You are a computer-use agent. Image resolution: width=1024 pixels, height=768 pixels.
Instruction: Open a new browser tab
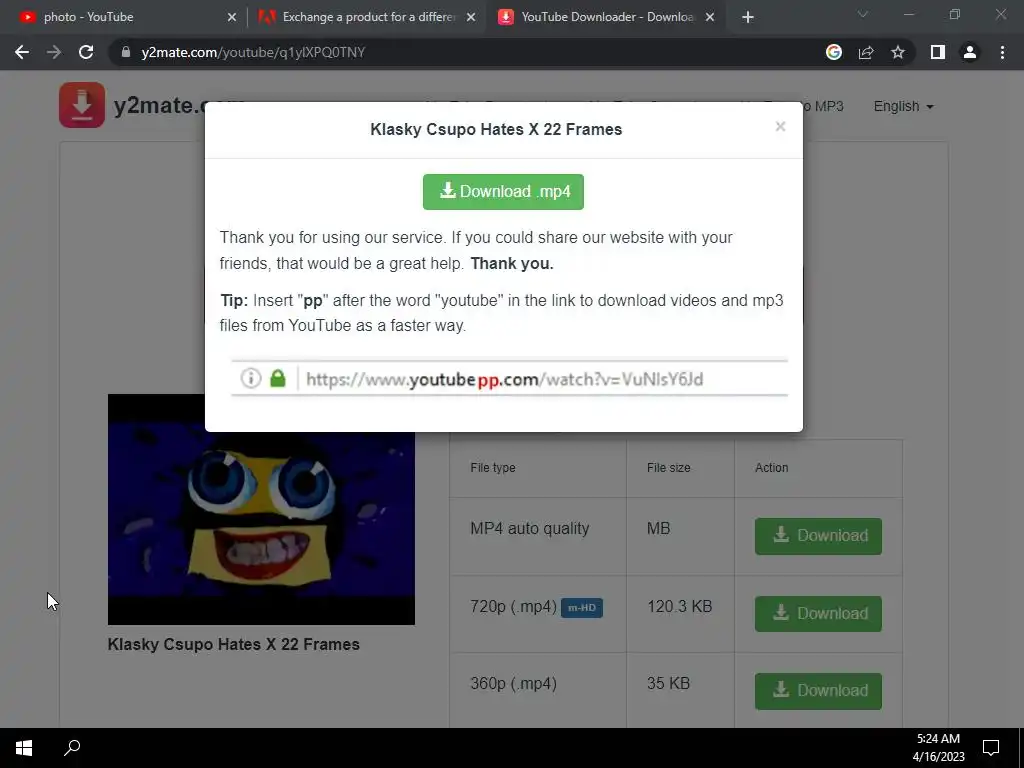point(748,17)
